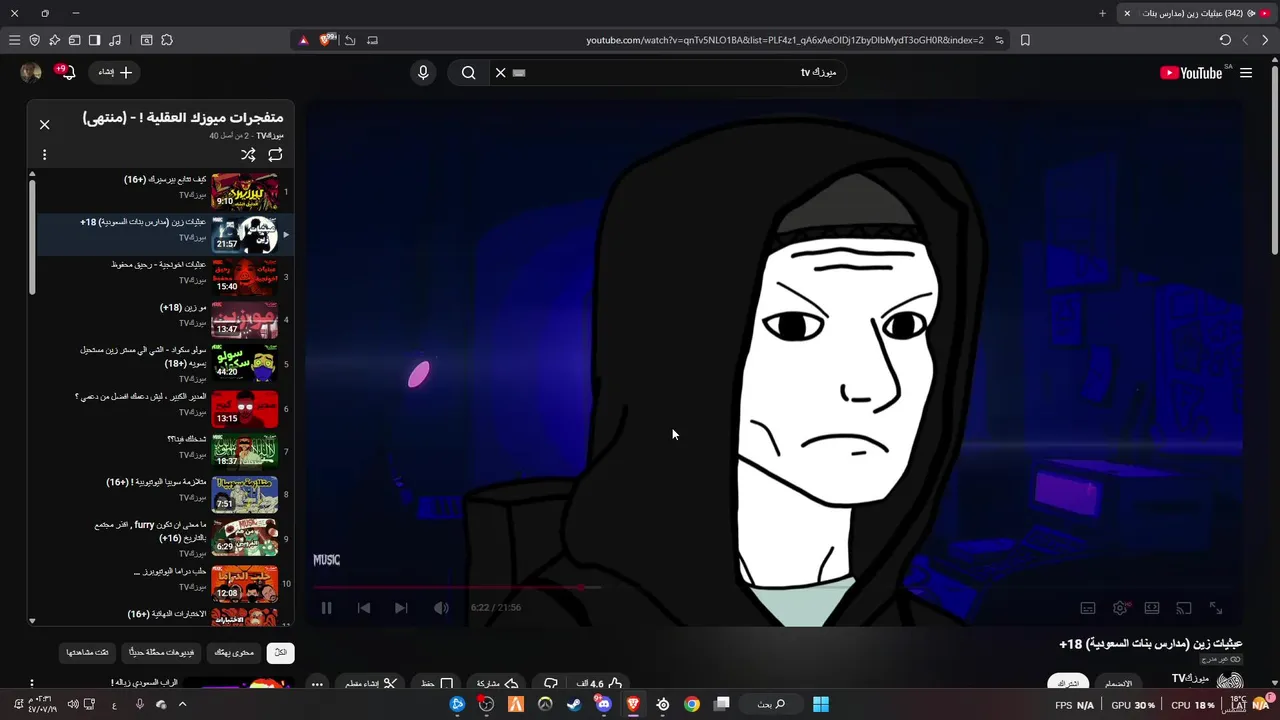Join the channel with الانضمام button
This screenshot has width=1280, height=720.
point(1118,683)
